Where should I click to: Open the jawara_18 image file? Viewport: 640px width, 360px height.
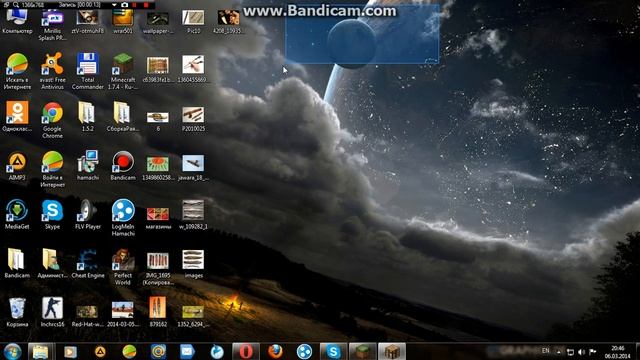(x=193, y=167)
